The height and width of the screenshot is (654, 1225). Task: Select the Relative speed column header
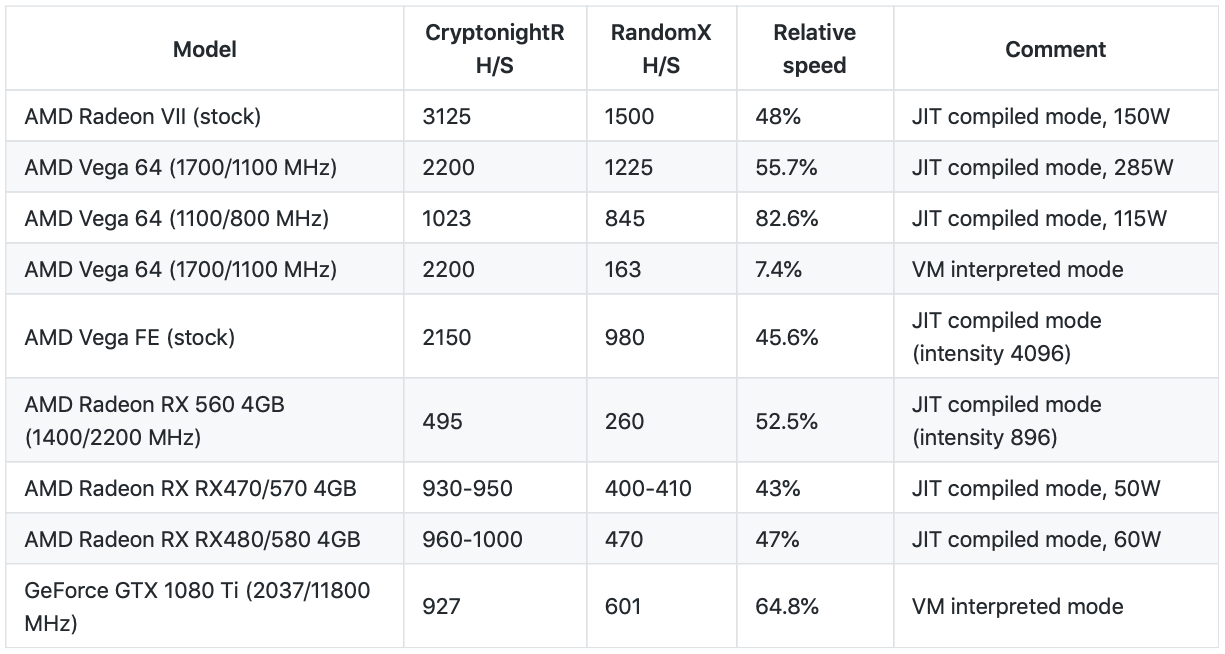(x=814, y=49)
